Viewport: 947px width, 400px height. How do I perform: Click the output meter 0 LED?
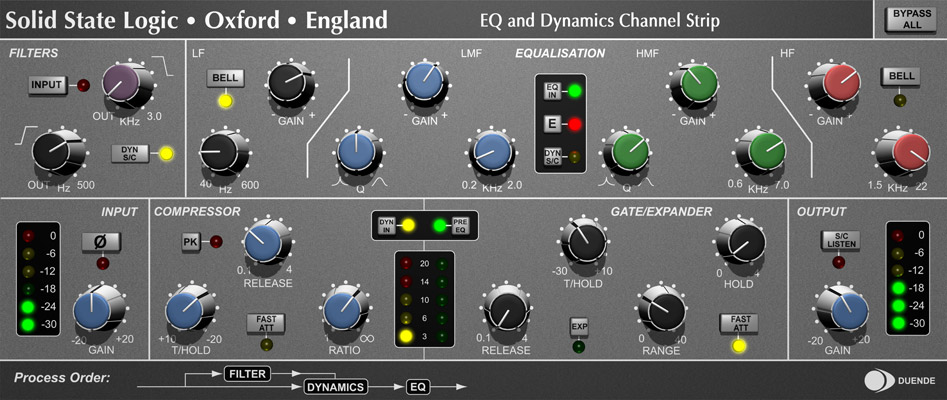(899, 235)
